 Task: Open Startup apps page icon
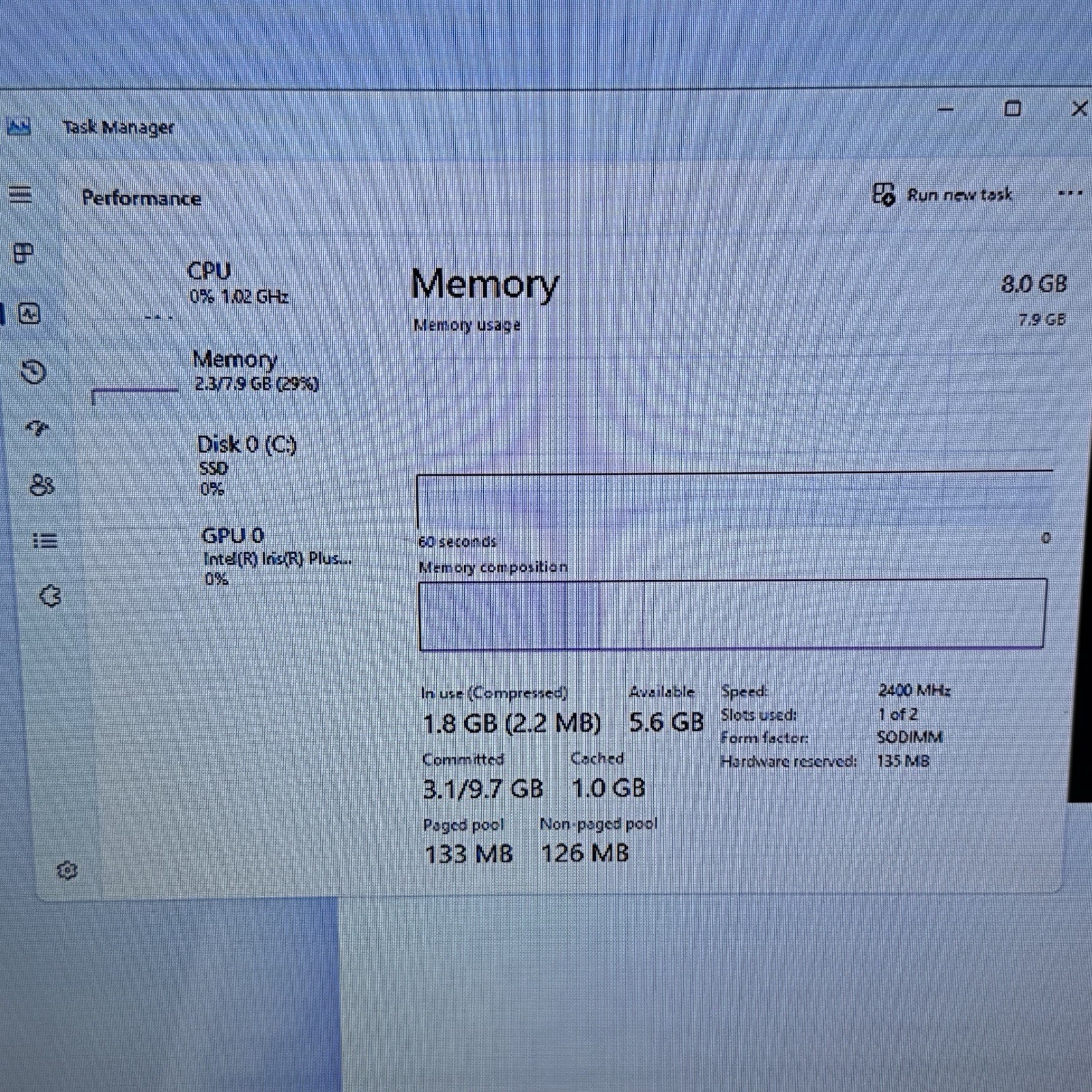pyautogui.click(x=38, y=429)
